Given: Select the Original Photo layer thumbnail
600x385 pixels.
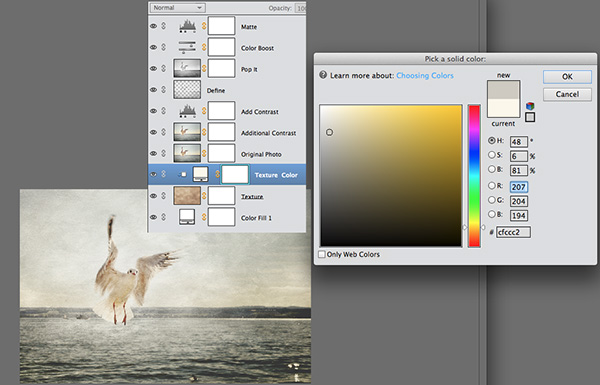Looking at the screenshot, I should point(187,153).
